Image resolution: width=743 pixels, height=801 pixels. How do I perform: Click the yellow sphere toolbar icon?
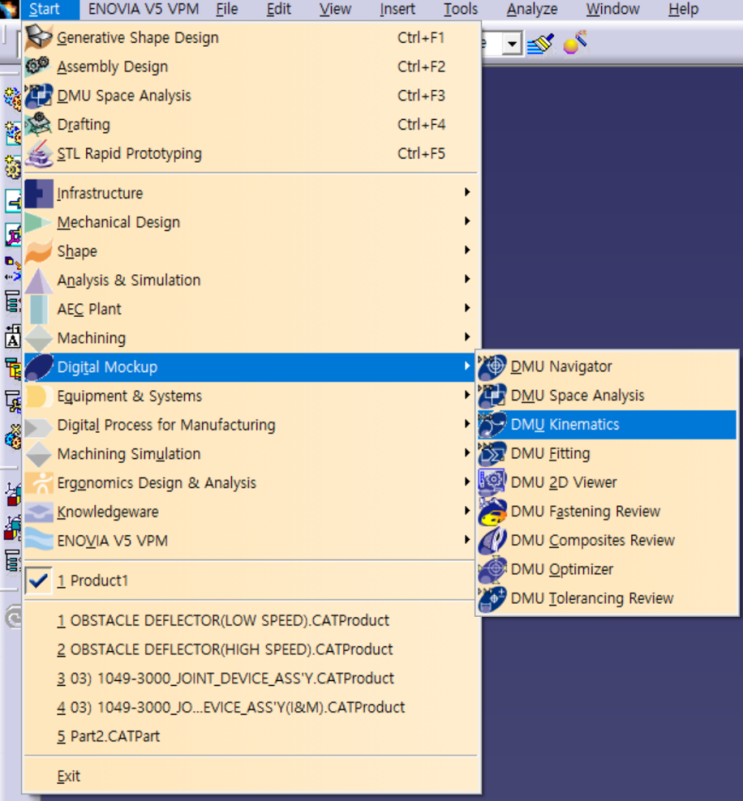coord(574,43)
